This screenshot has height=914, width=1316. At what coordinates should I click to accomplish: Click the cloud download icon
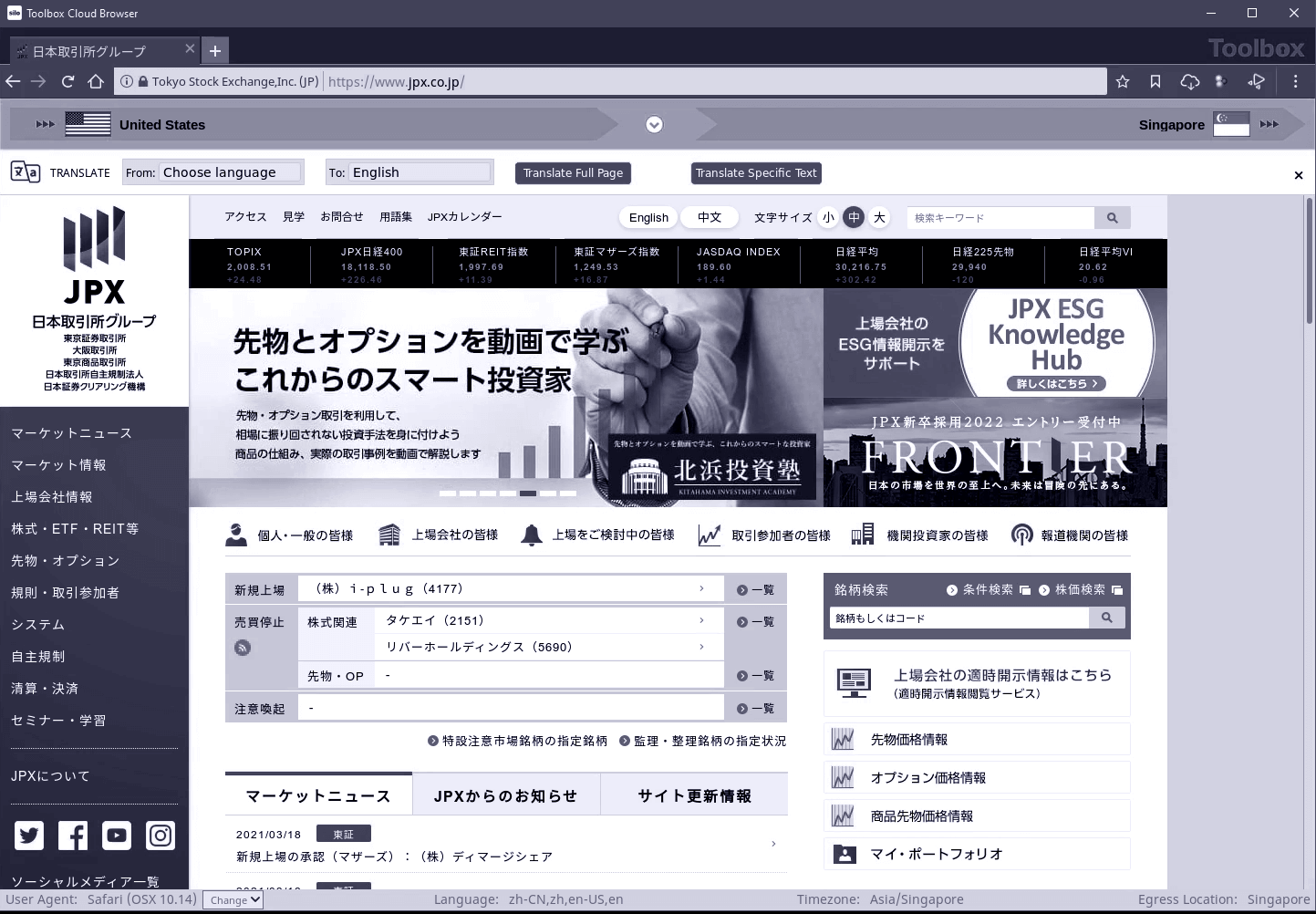pos(1189,81)
